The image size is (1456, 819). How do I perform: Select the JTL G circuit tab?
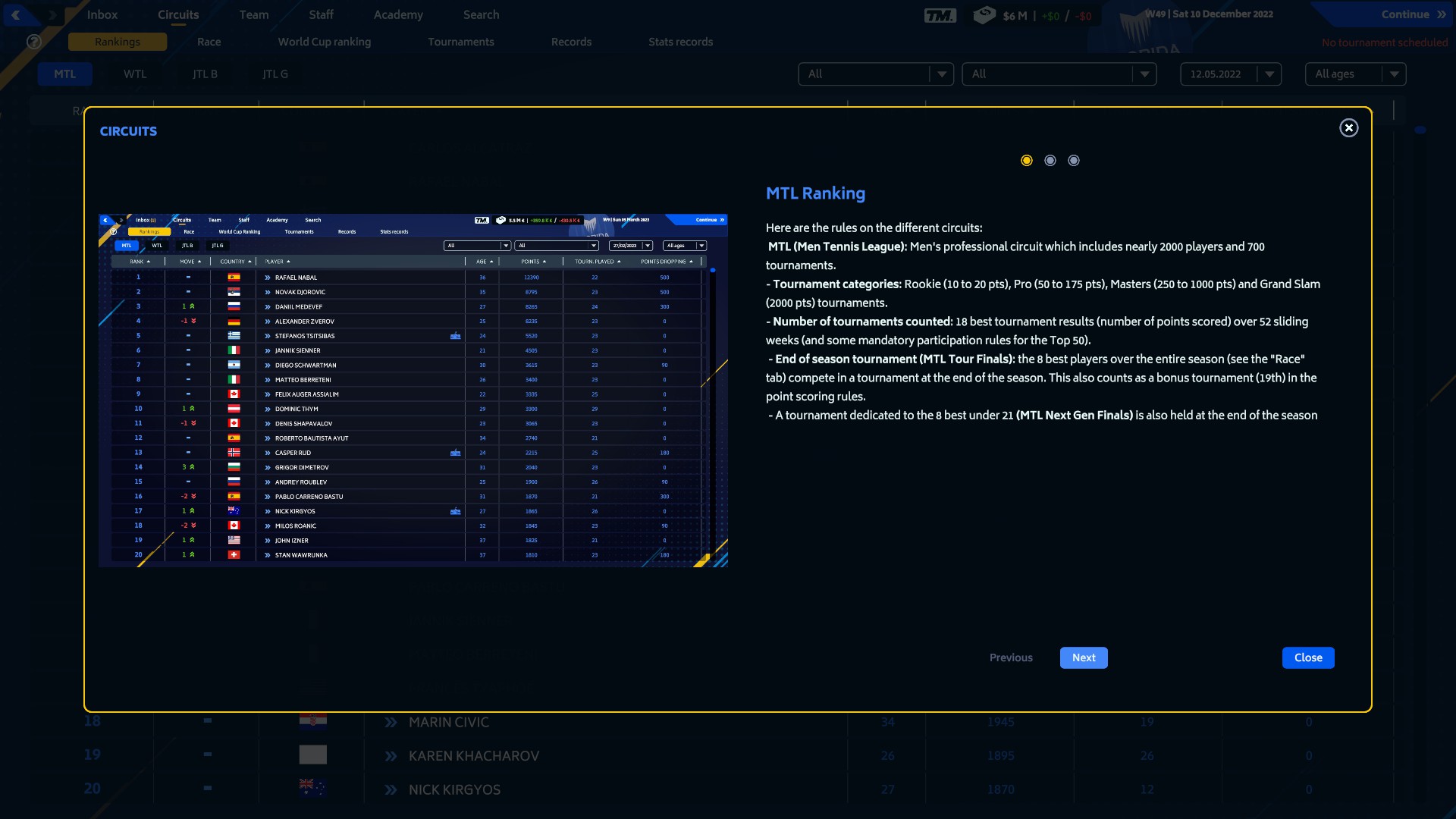(x=275, y=74)
